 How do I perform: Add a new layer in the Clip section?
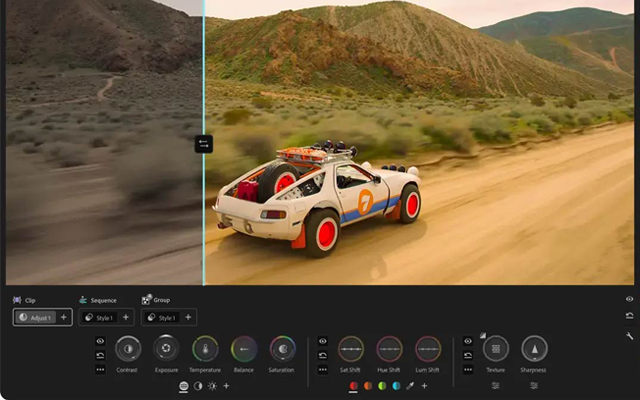[x=64, y=317]
